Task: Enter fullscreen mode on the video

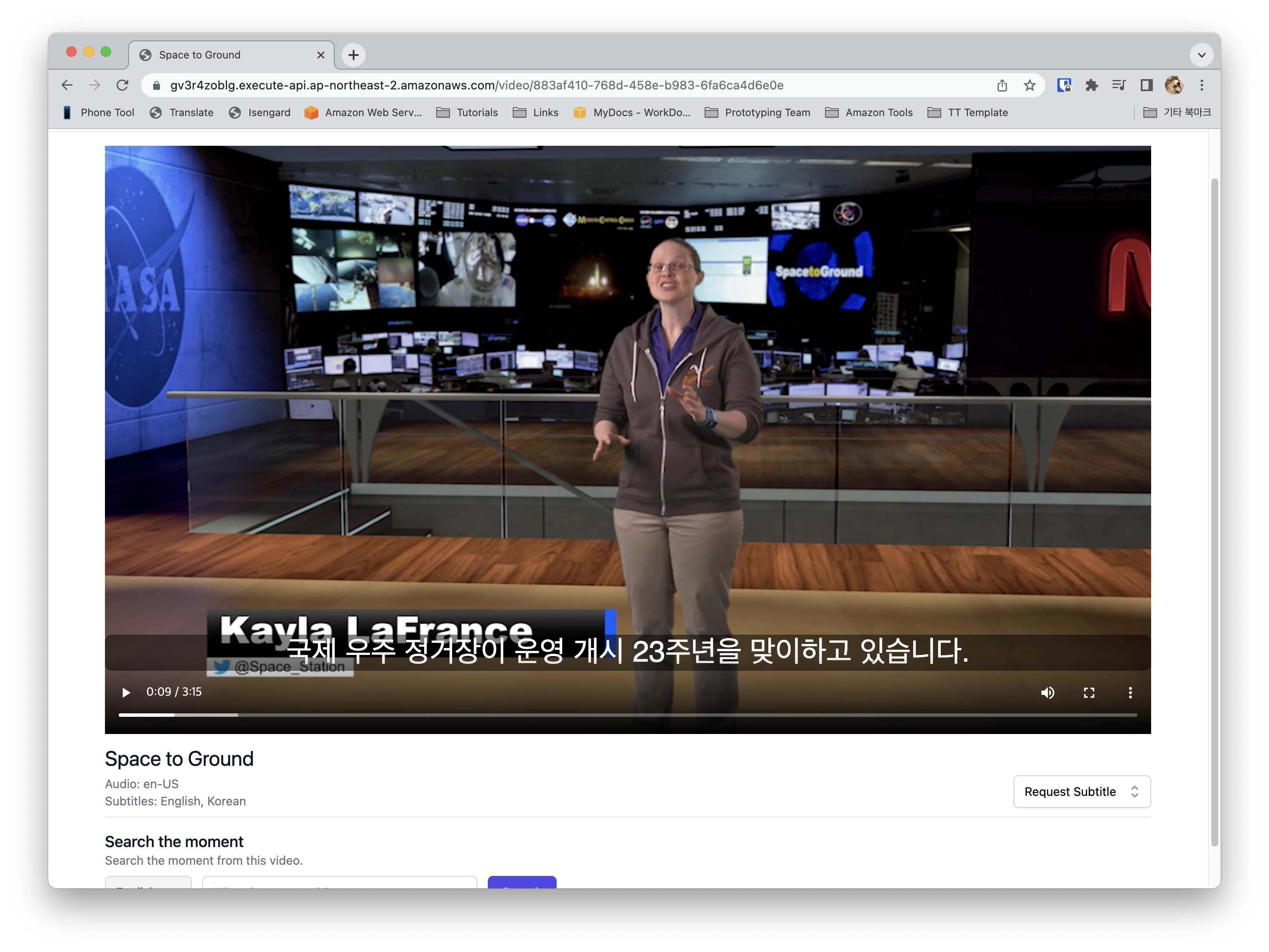Action: (1088, 692)
